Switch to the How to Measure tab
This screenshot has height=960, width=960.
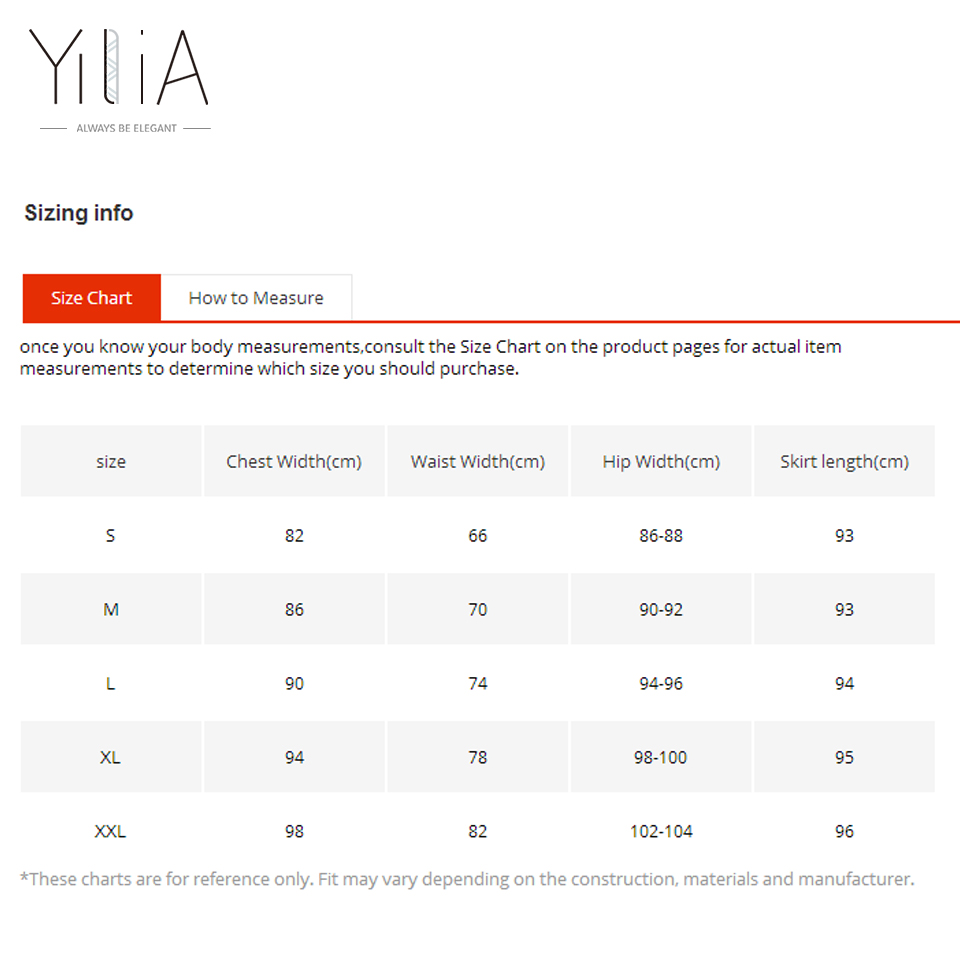(x=256, y=298)
